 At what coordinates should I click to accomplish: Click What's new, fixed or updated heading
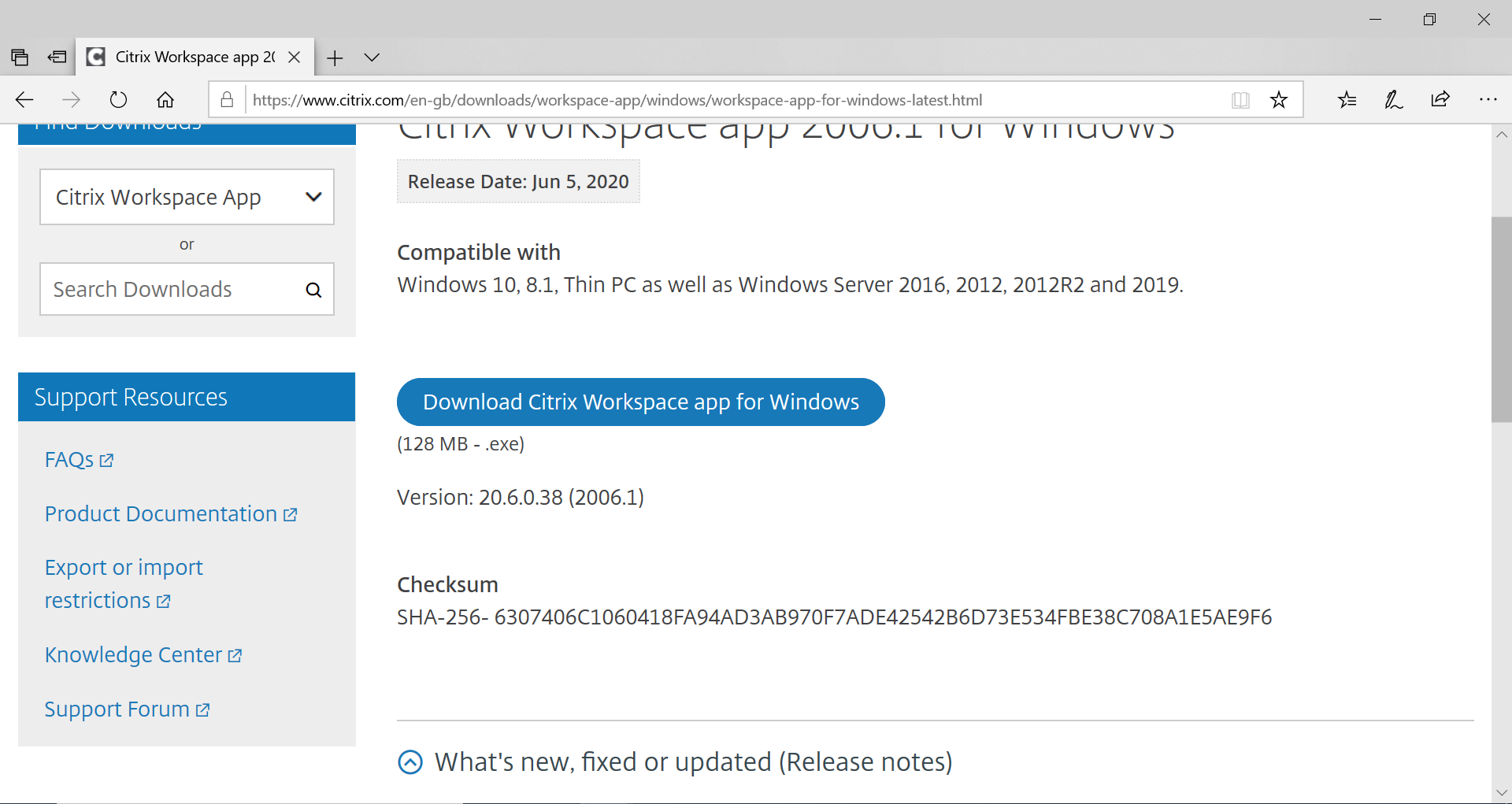[x=694, y=762]
